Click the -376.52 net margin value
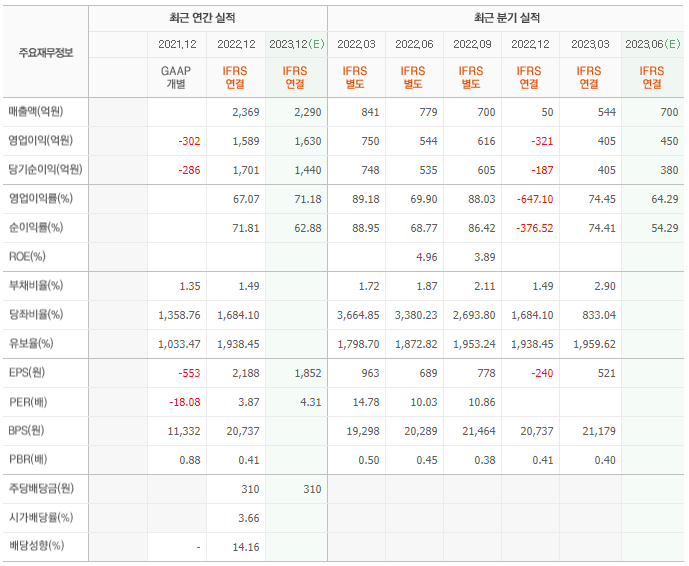 coord(535,229)
